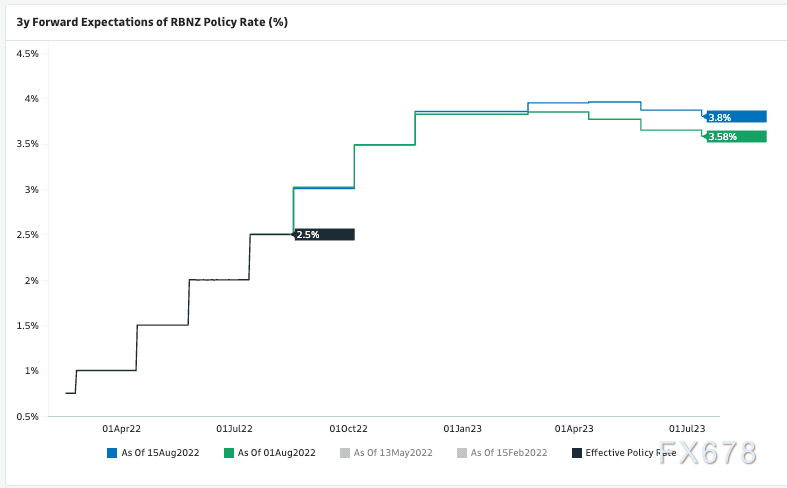Select the blue 3.8% end value tag
The height and width of the screenshot is (488, 787).
pos(735,117)
